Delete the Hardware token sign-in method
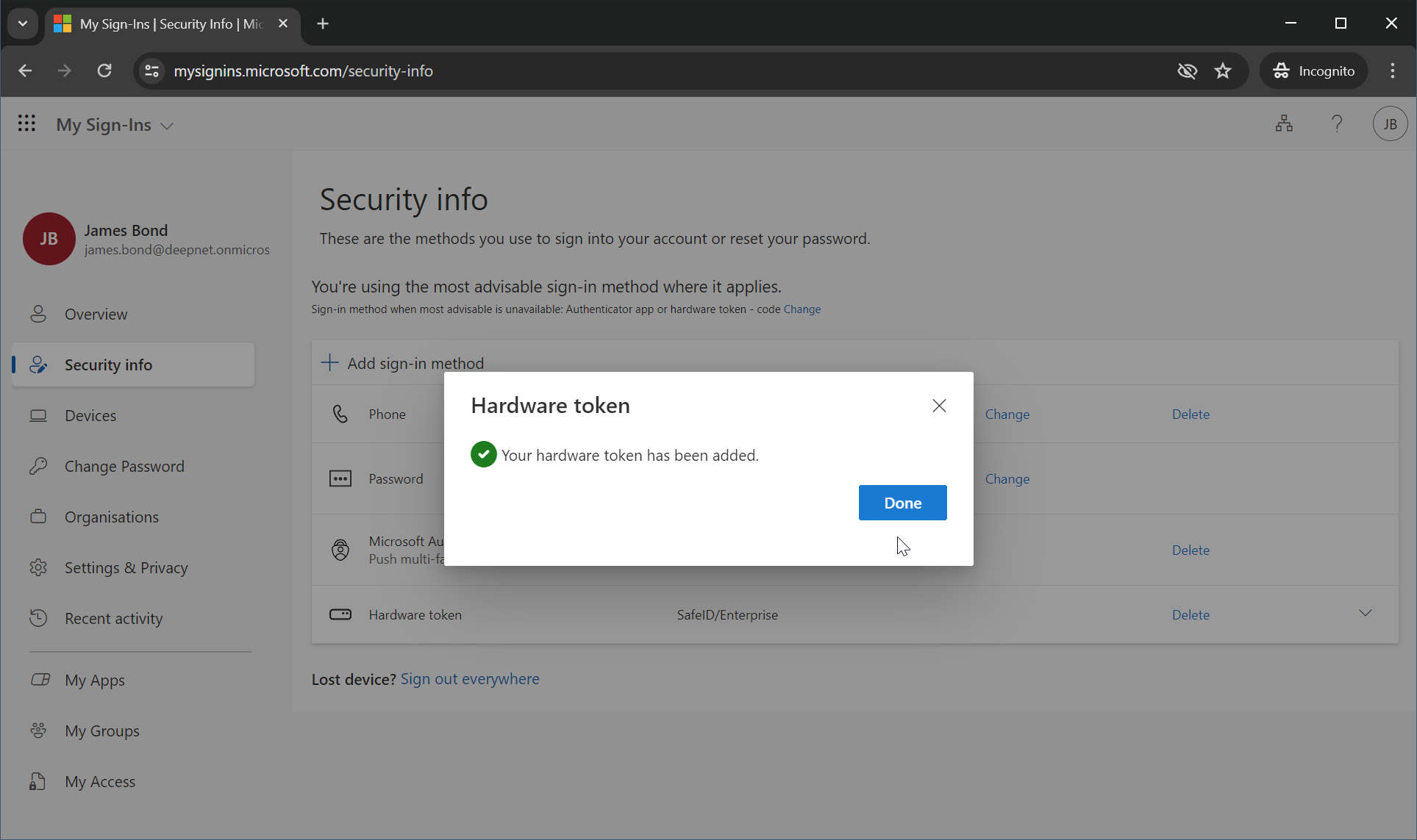The height and width of the screenshot is (840, 1417). click(1191, 614)
